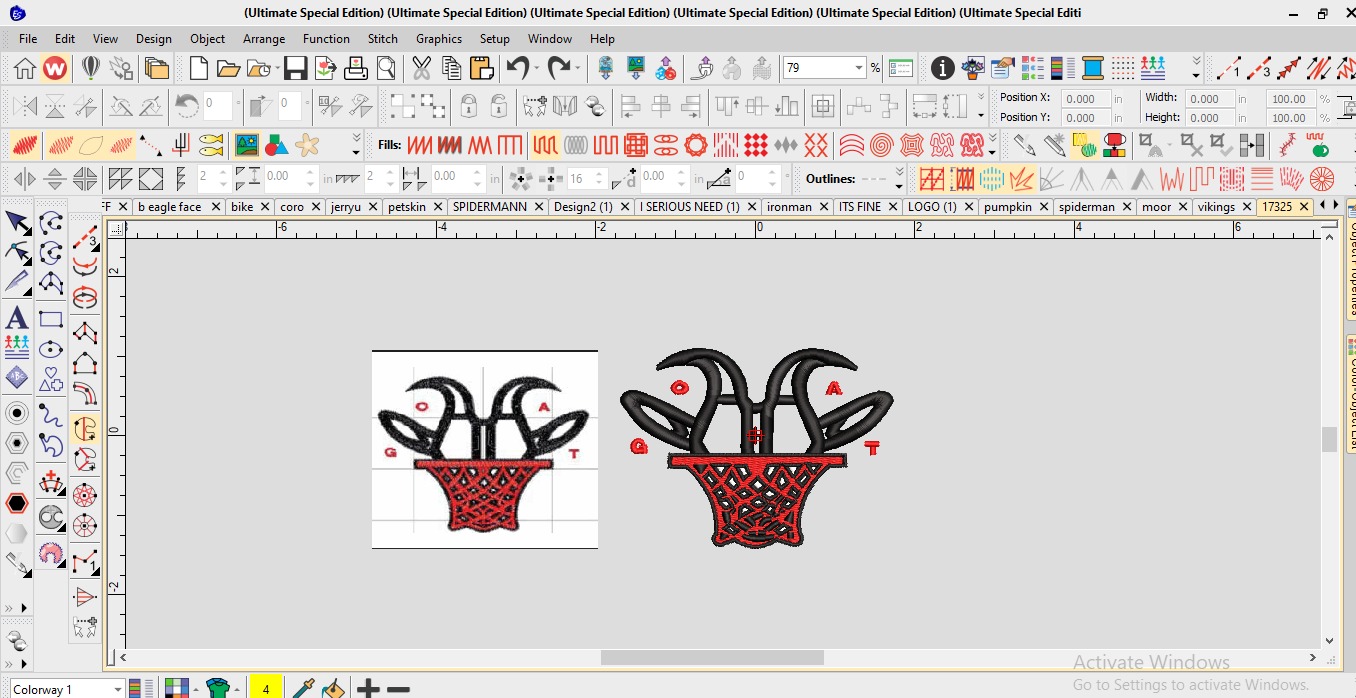Open the Graphics menu
Screen dimensions: 1356x698
(x=439, y=38)
